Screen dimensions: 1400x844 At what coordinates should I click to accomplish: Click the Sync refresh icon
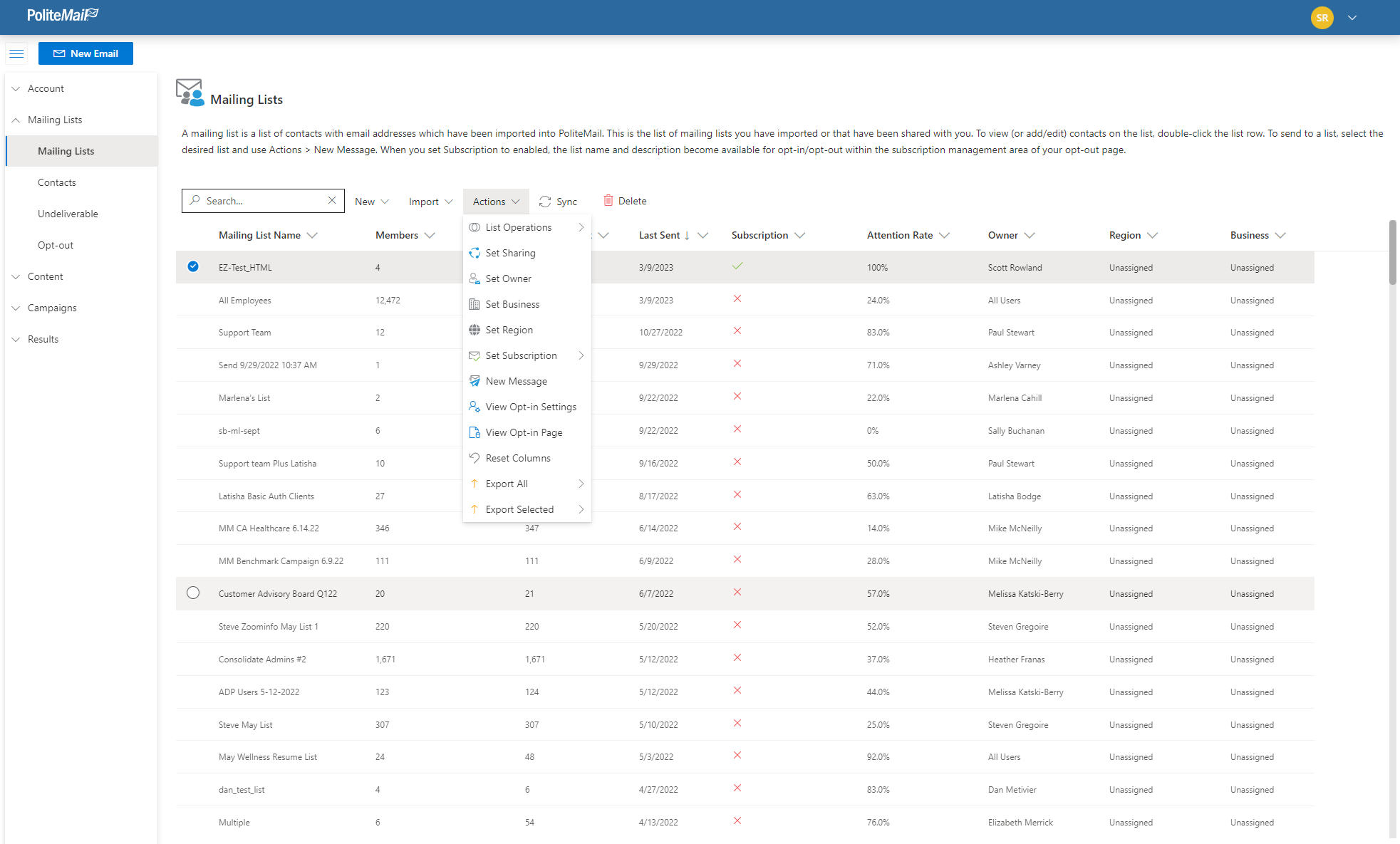(545, 202)
